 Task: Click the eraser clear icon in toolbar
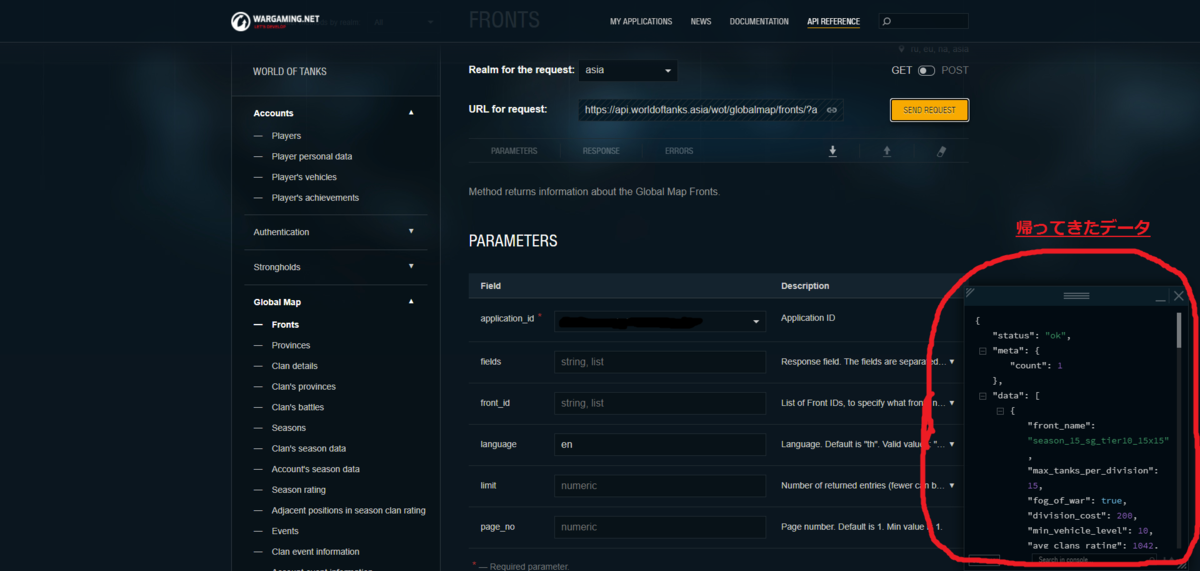point(941,151)
